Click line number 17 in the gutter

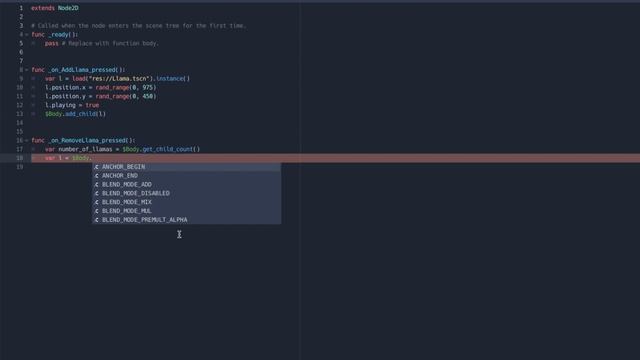point(20,149)
